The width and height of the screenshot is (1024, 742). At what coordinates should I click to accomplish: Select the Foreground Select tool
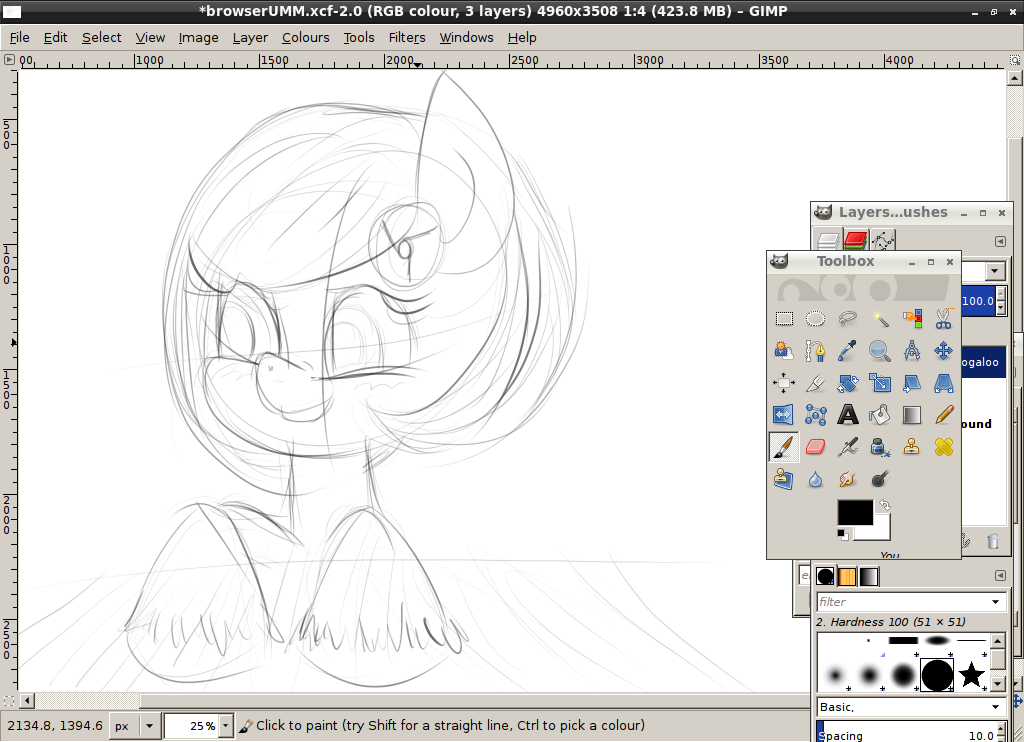pyautogui.click(x=784, y=351)
